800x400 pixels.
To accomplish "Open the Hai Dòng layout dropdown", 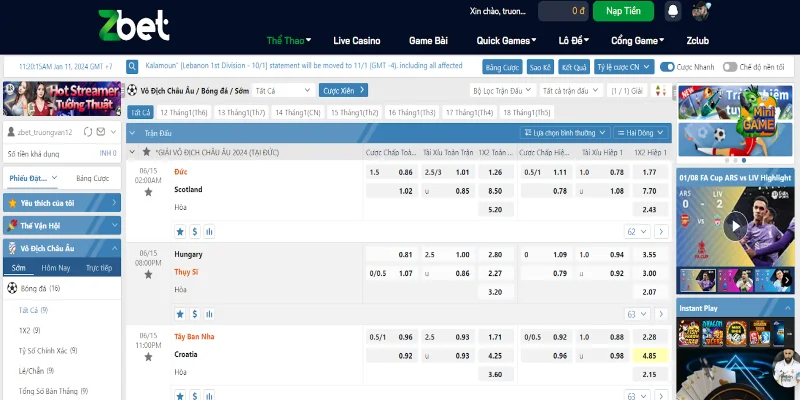I will tap(642, 132).
